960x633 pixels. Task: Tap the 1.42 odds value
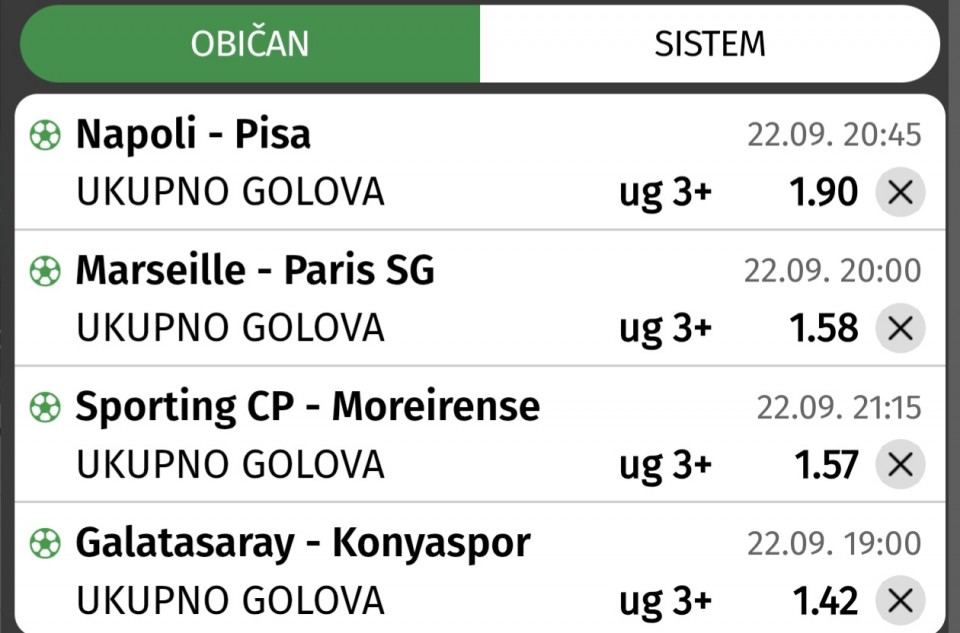pos(824,600)
